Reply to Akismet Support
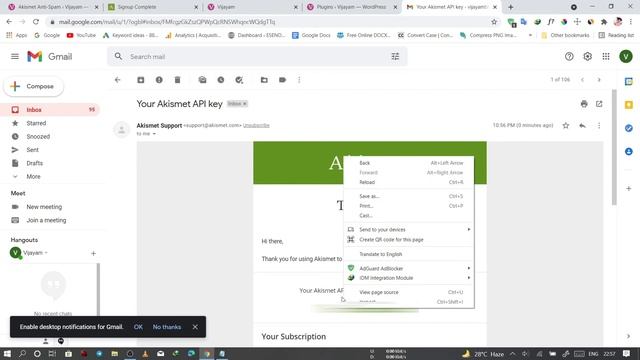The height and width of the screenshot is (360, 640). pos(582,126)
